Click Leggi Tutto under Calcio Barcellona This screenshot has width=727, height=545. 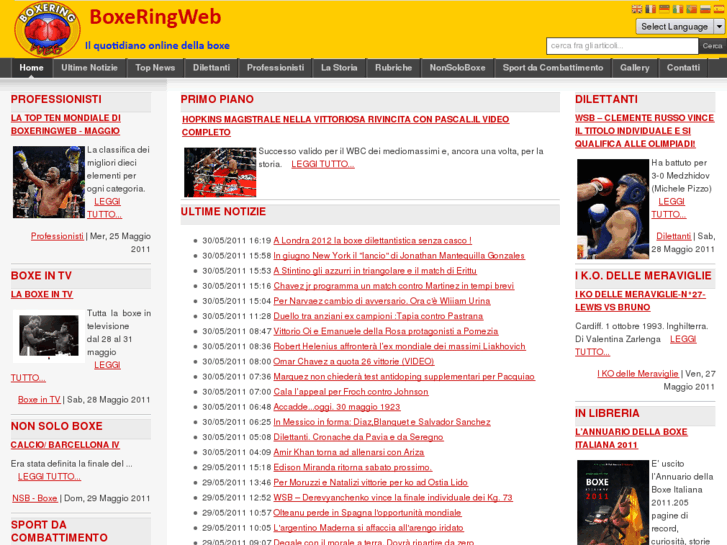[x=49, y=477]
